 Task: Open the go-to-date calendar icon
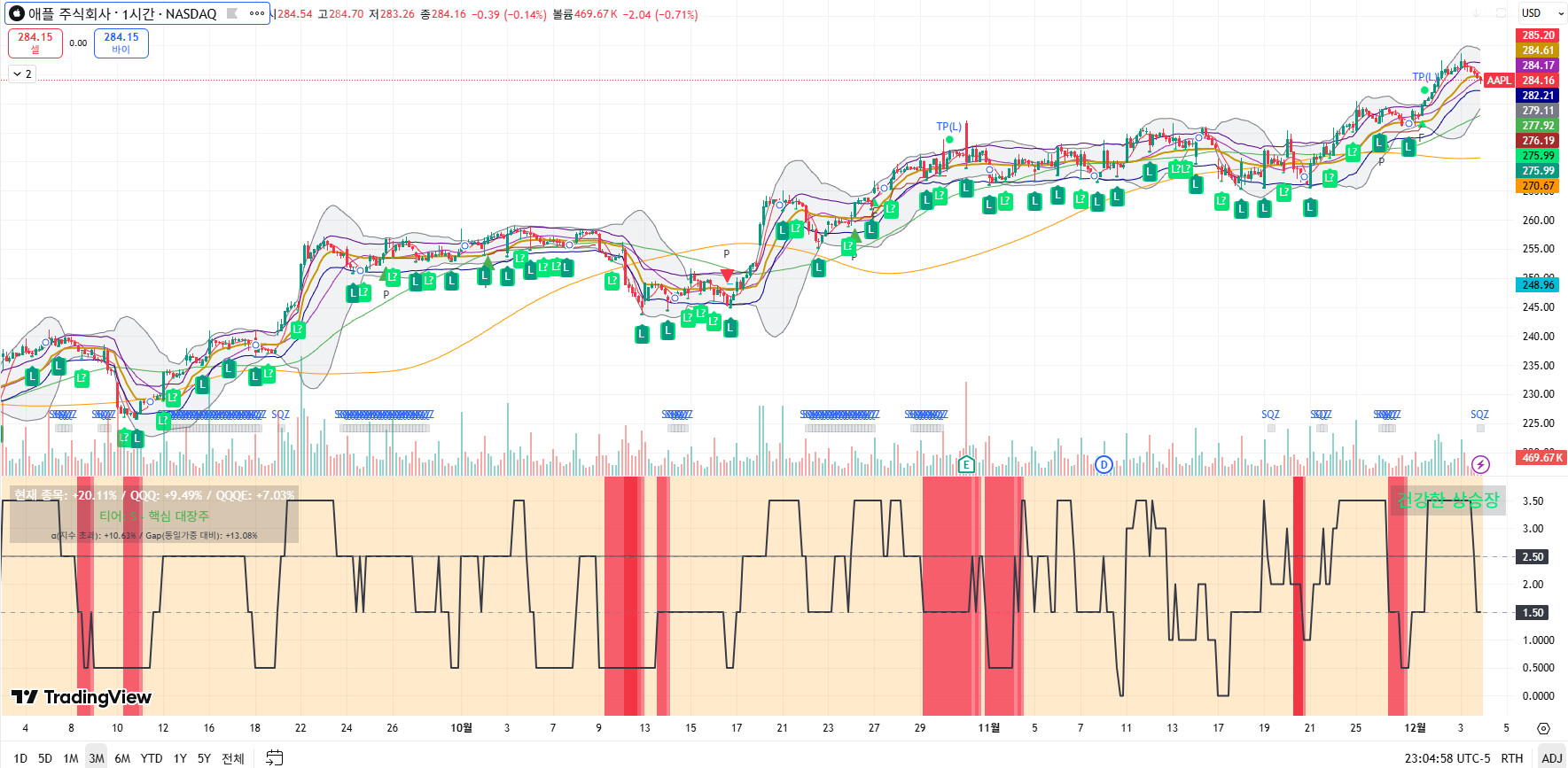(x=275, y=757)
